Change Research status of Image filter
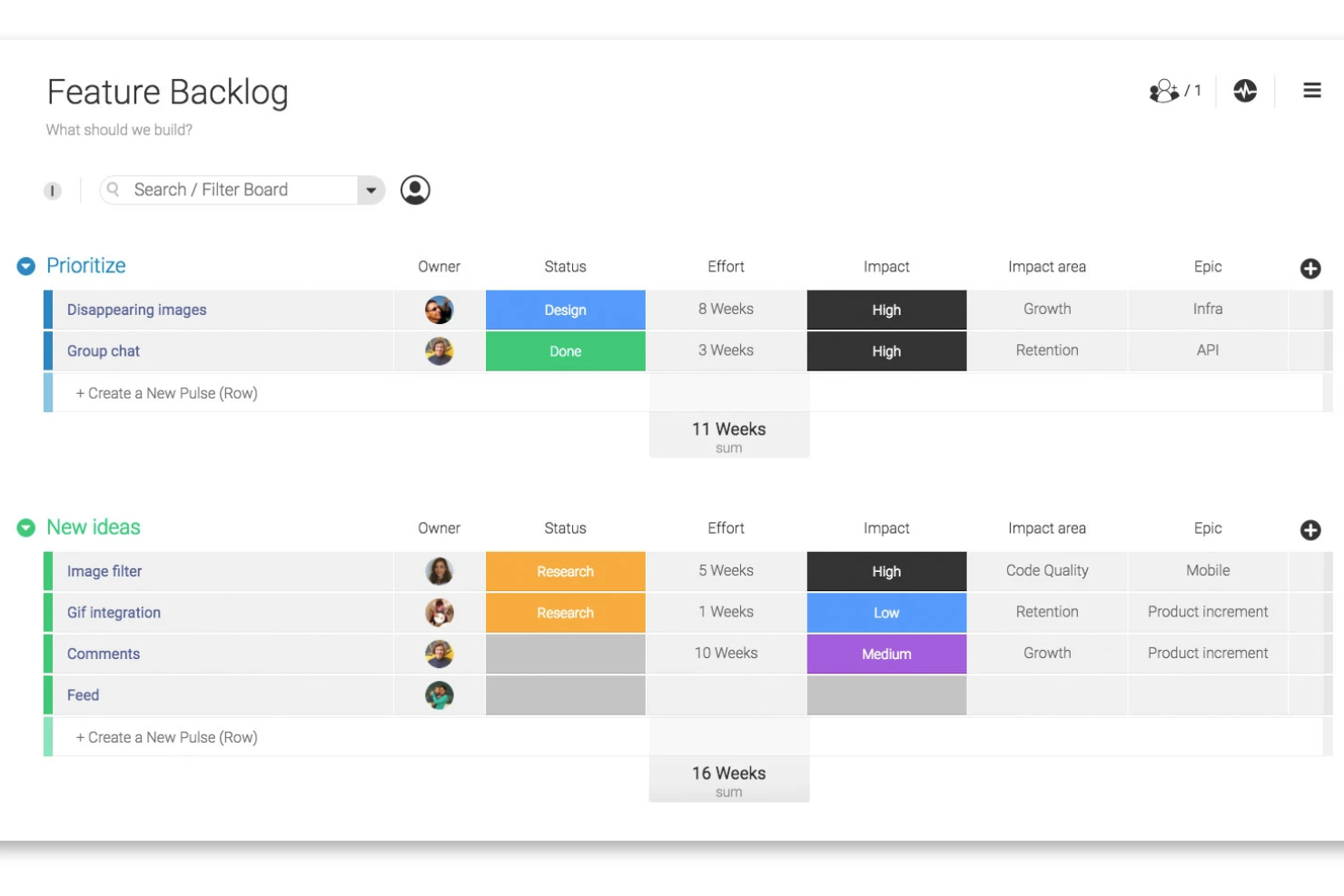1344x896 pixels. point(566,571)
